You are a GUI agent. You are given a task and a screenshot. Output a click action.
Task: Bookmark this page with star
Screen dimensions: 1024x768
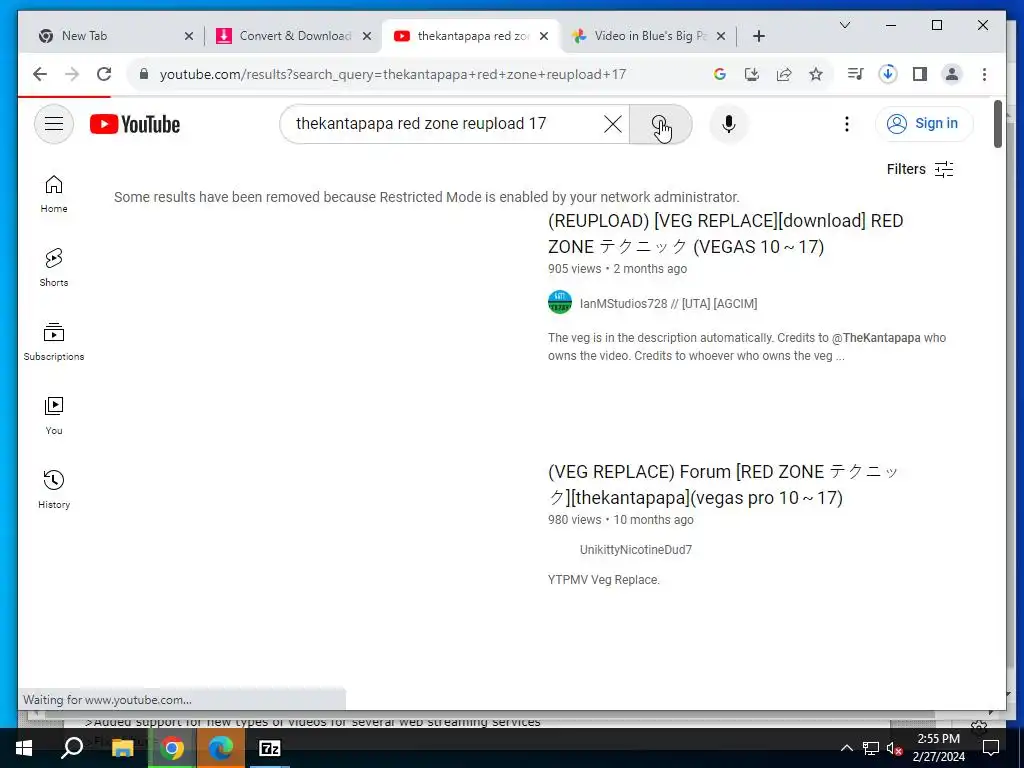(x=816, y=74)
